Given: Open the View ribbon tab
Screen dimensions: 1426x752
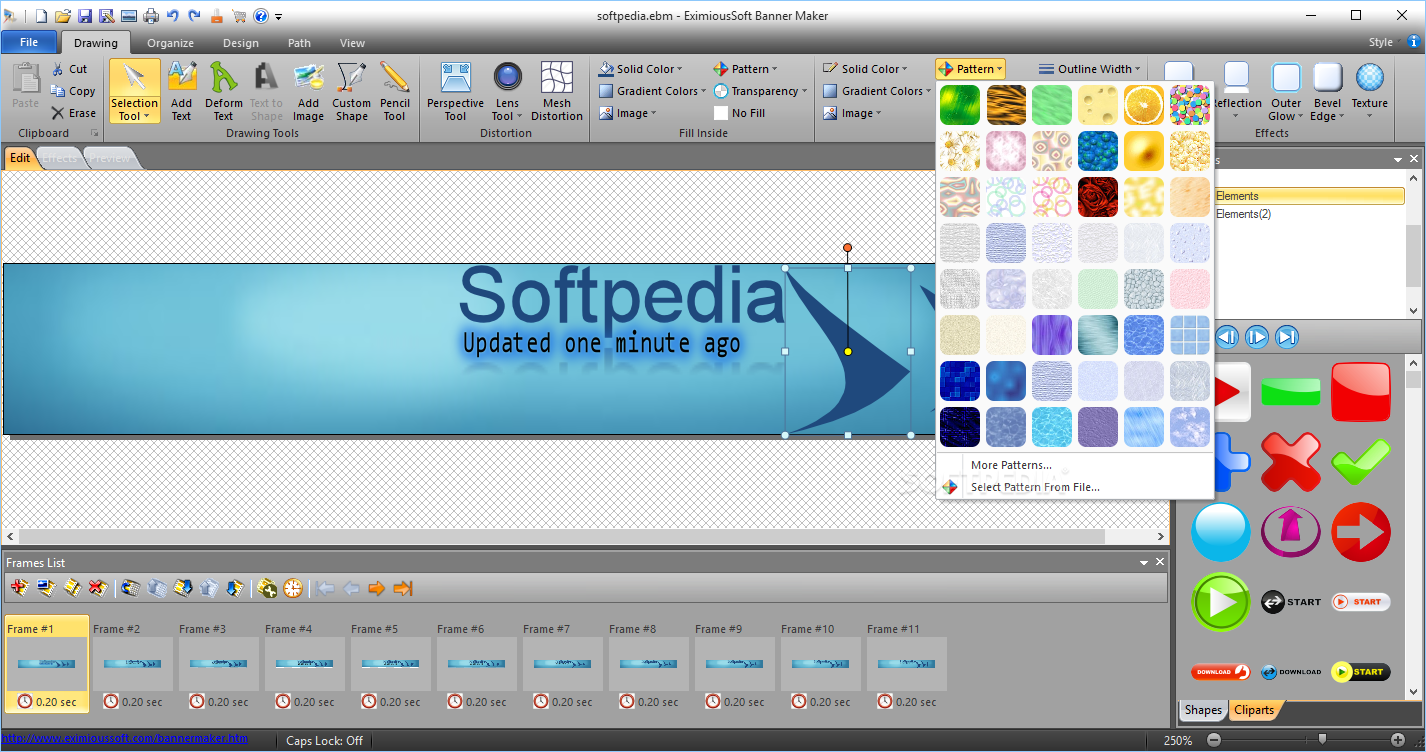Looking at the screenshot, I should click(352, 43).
